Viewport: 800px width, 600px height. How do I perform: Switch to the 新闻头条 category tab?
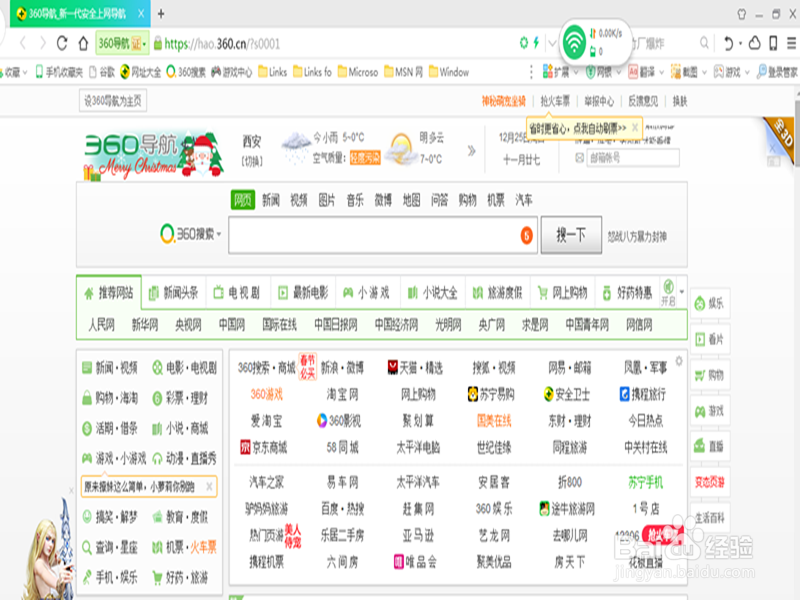[x=173, y=293]
